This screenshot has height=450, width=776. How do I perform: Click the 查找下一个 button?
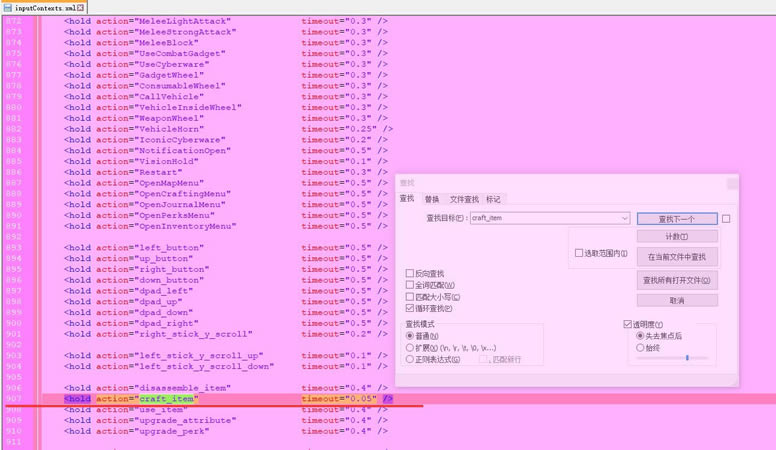677,219
